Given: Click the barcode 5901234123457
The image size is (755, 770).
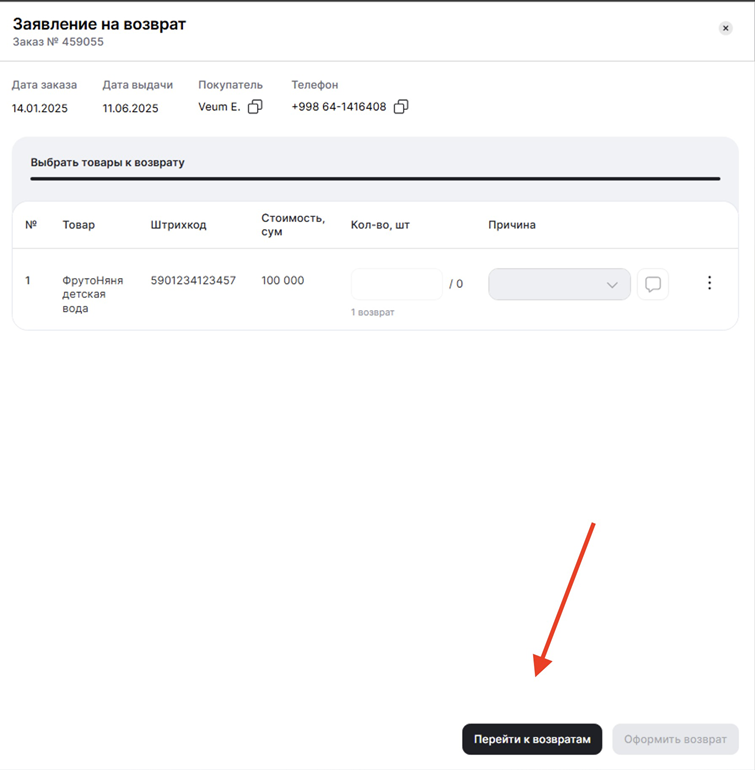Looking at the screenshot, I should [x=193, y=281].
